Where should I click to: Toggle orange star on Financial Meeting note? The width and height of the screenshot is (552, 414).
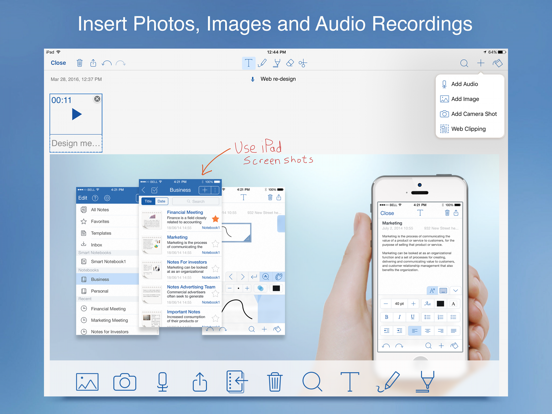coord(215,219)
